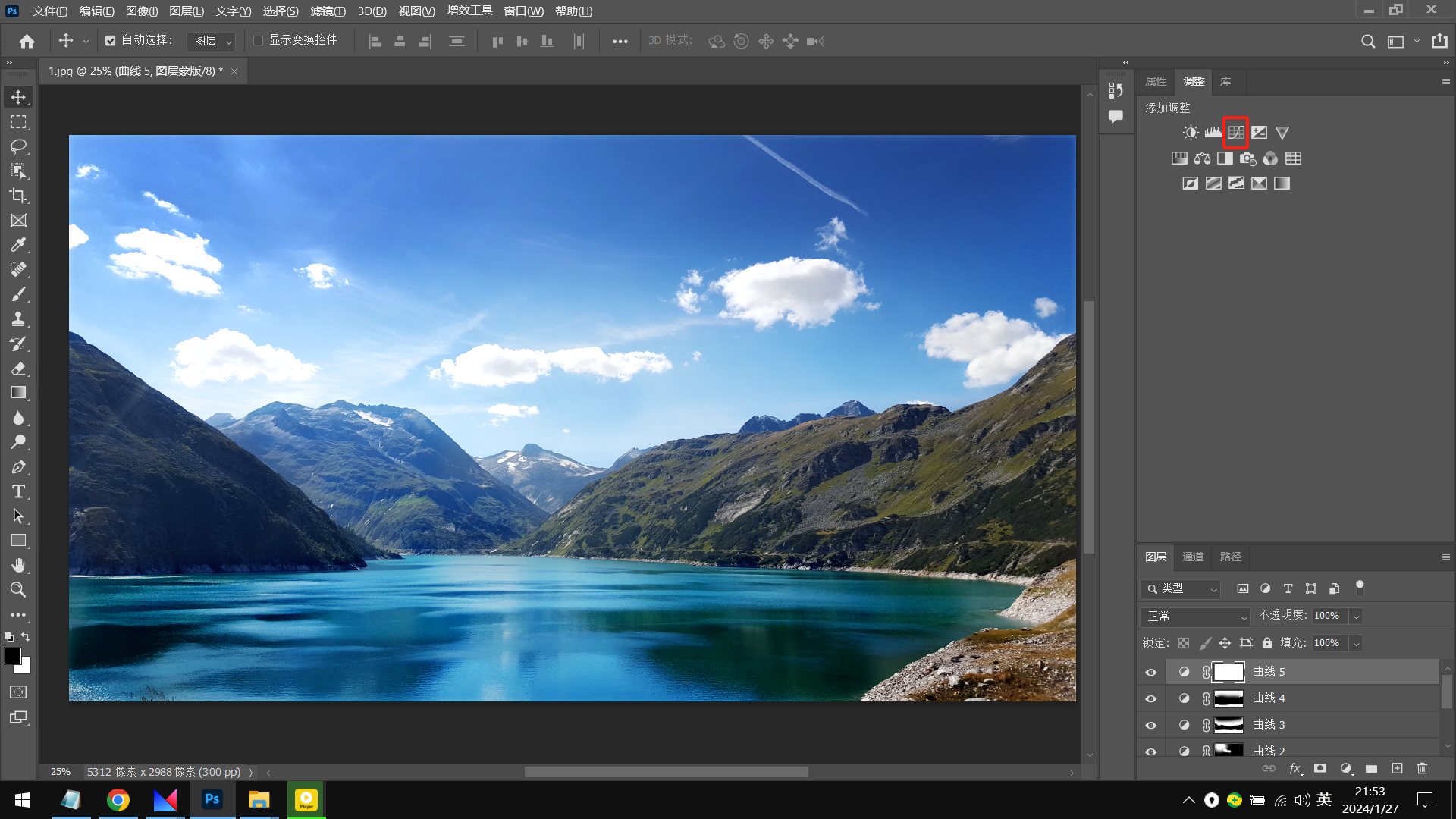The image size is (1456, 819).
Task: Select the Dodge tool
Action: [x=18, y=442]
